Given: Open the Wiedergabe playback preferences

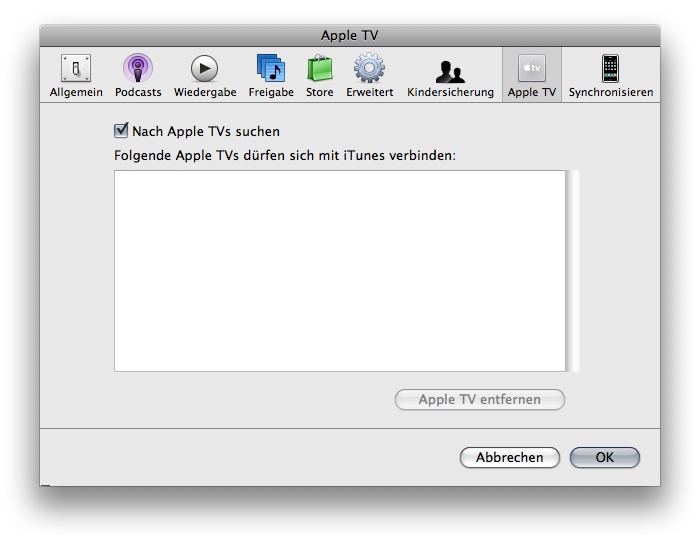Looking at the screenshot, I should click(x=205, y=75).
